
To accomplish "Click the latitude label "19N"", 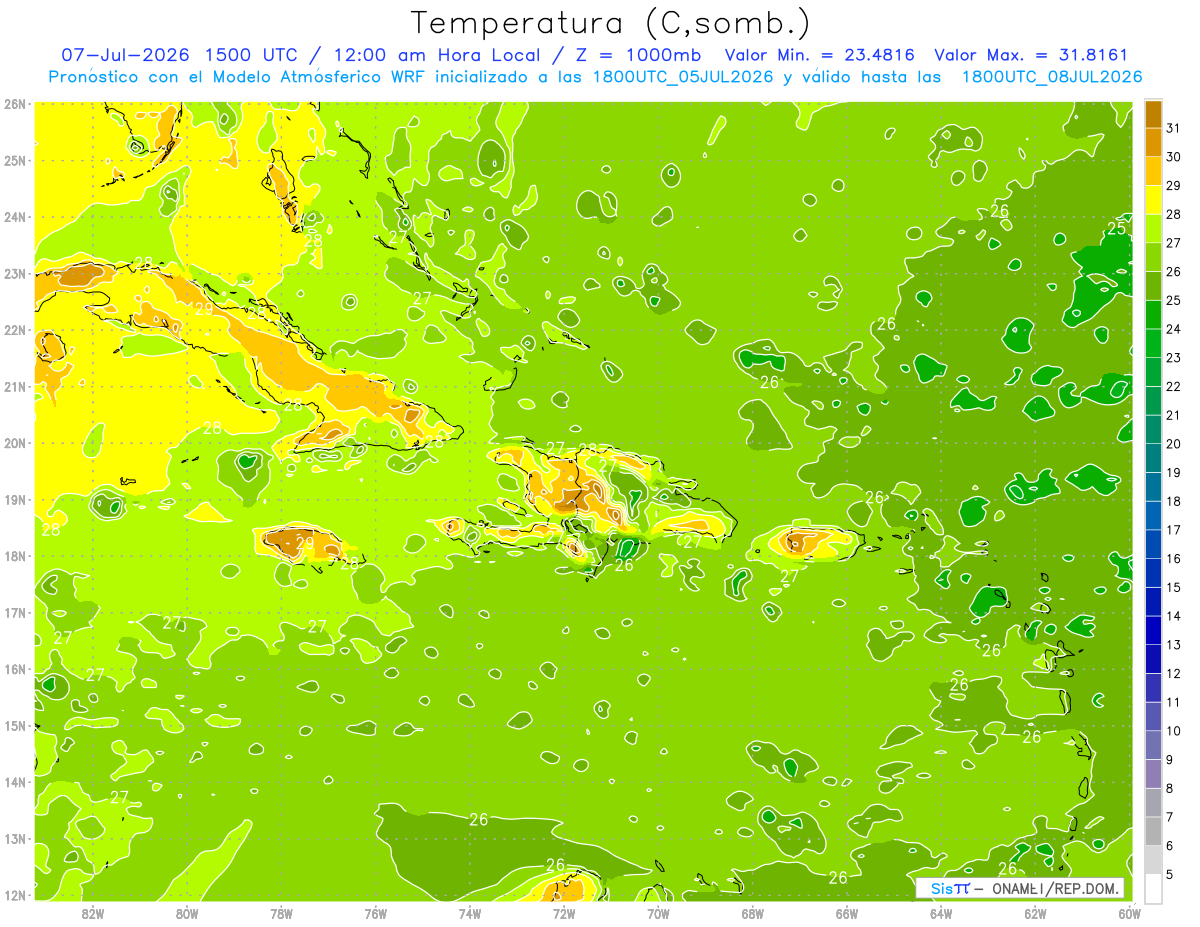I will (14, 499).
